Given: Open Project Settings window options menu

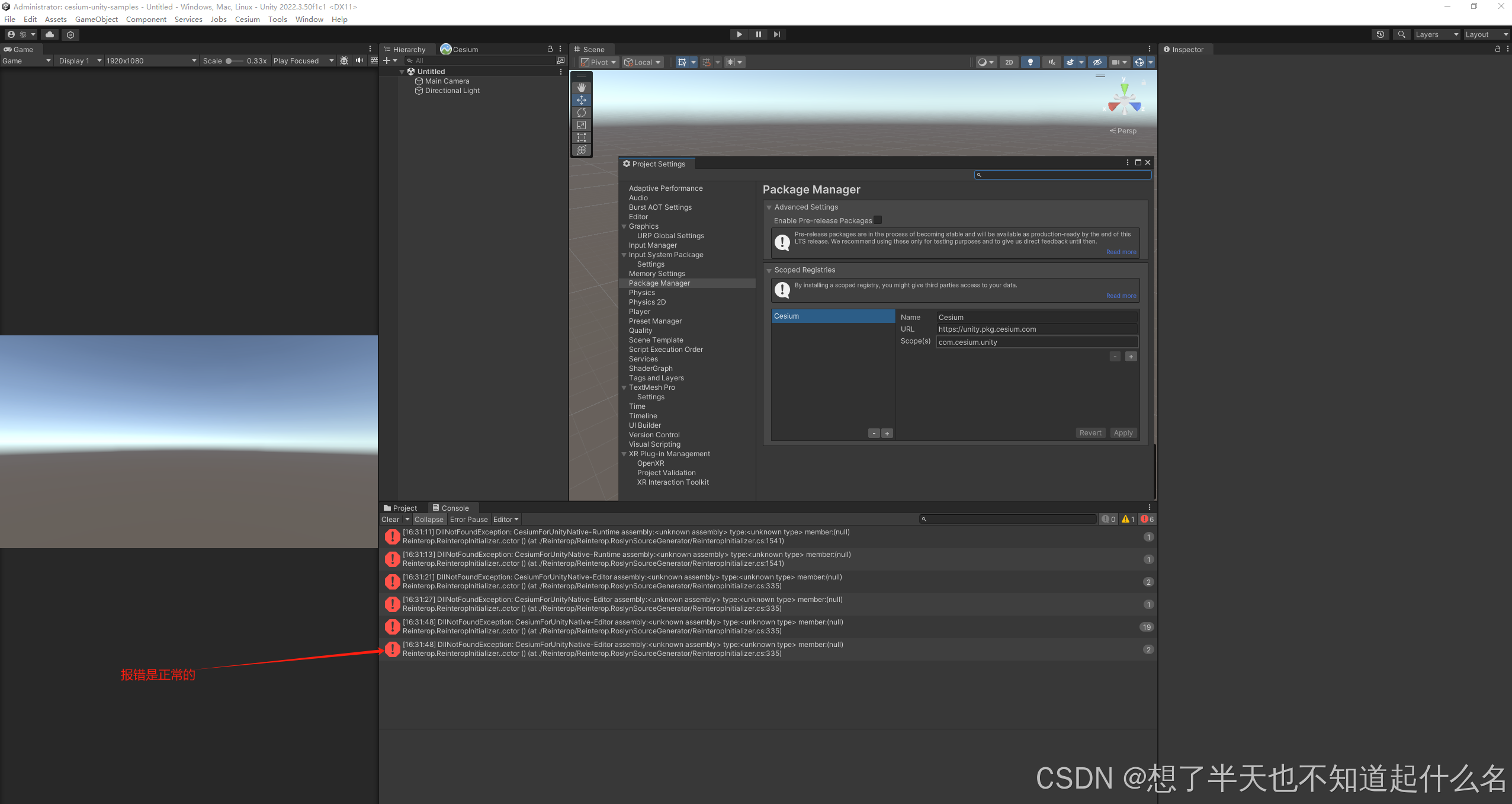Looking at the screenshot, I should point(1128,162).
